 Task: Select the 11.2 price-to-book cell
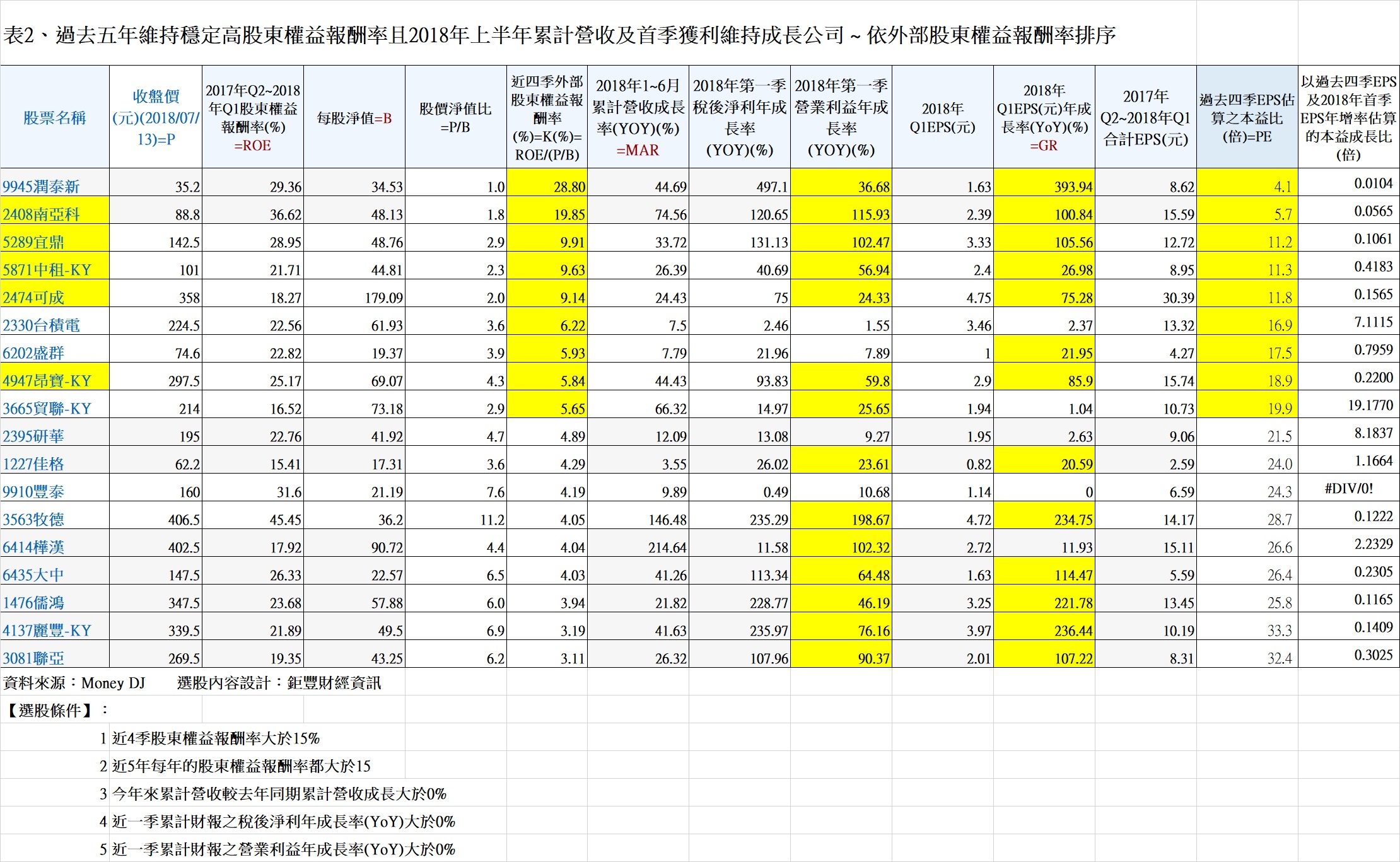[x=455, y=515]
